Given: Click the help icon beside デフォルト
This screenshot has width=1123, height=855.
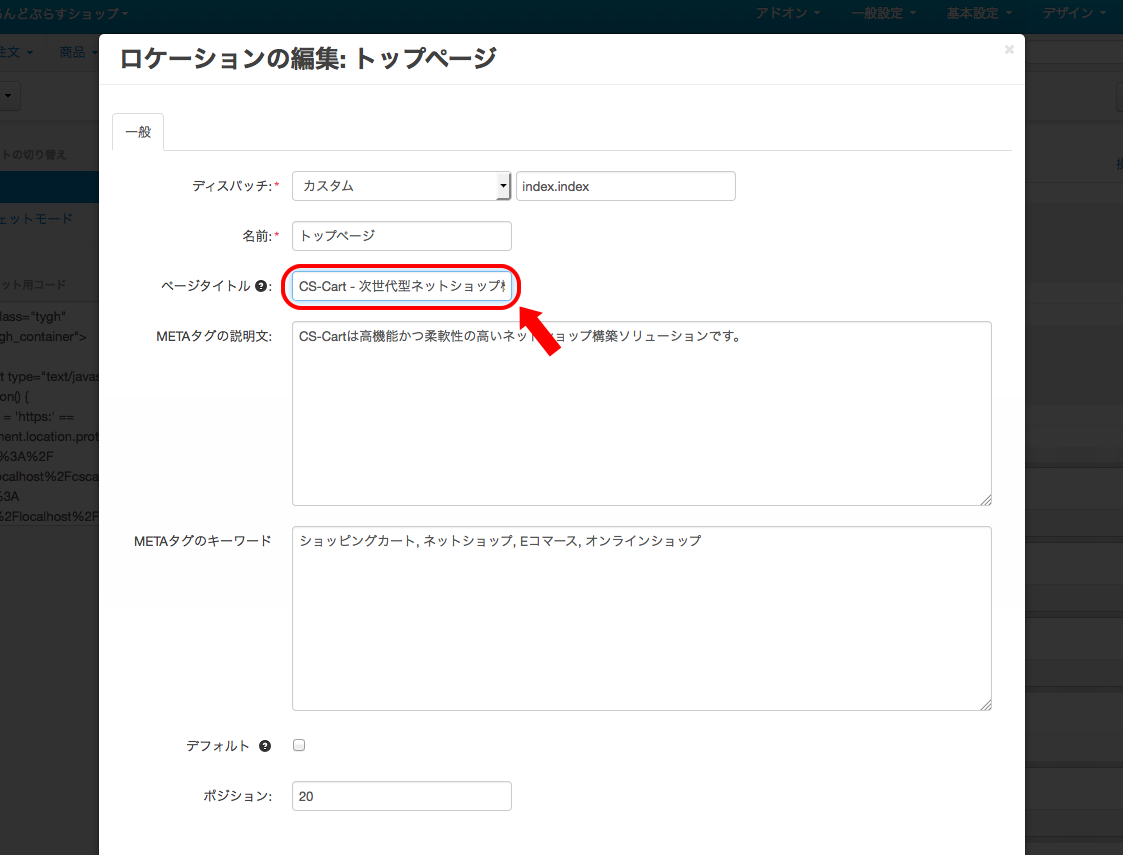Looking at the screenshot, I should pos(265,746).
